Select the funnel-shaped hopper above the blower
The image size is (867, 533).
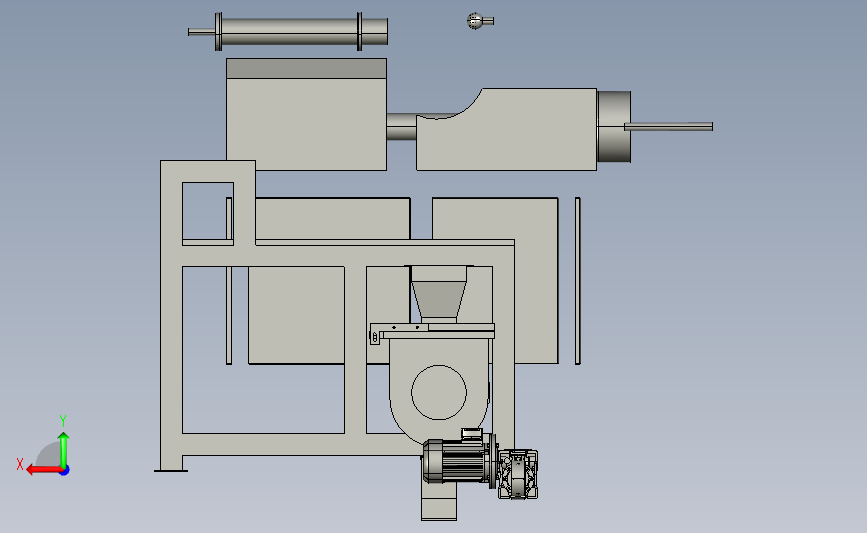438,294
